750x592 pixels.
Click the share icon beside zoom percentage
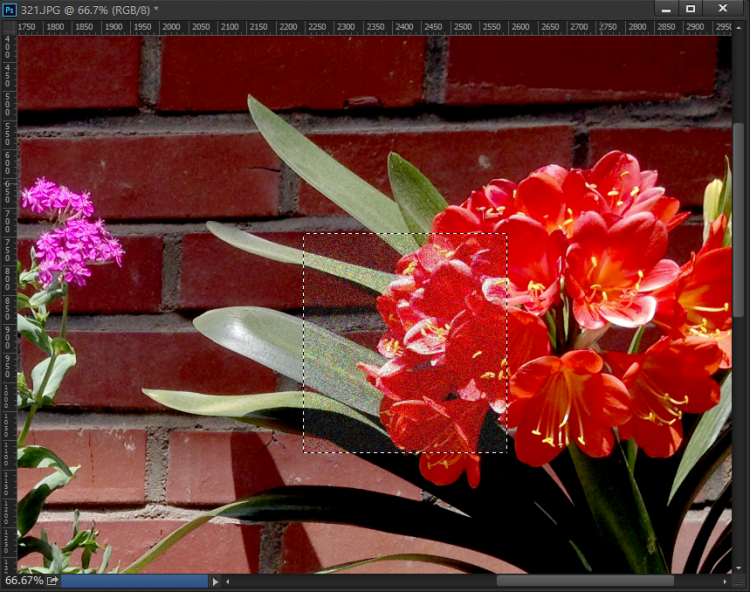point(52,581)
